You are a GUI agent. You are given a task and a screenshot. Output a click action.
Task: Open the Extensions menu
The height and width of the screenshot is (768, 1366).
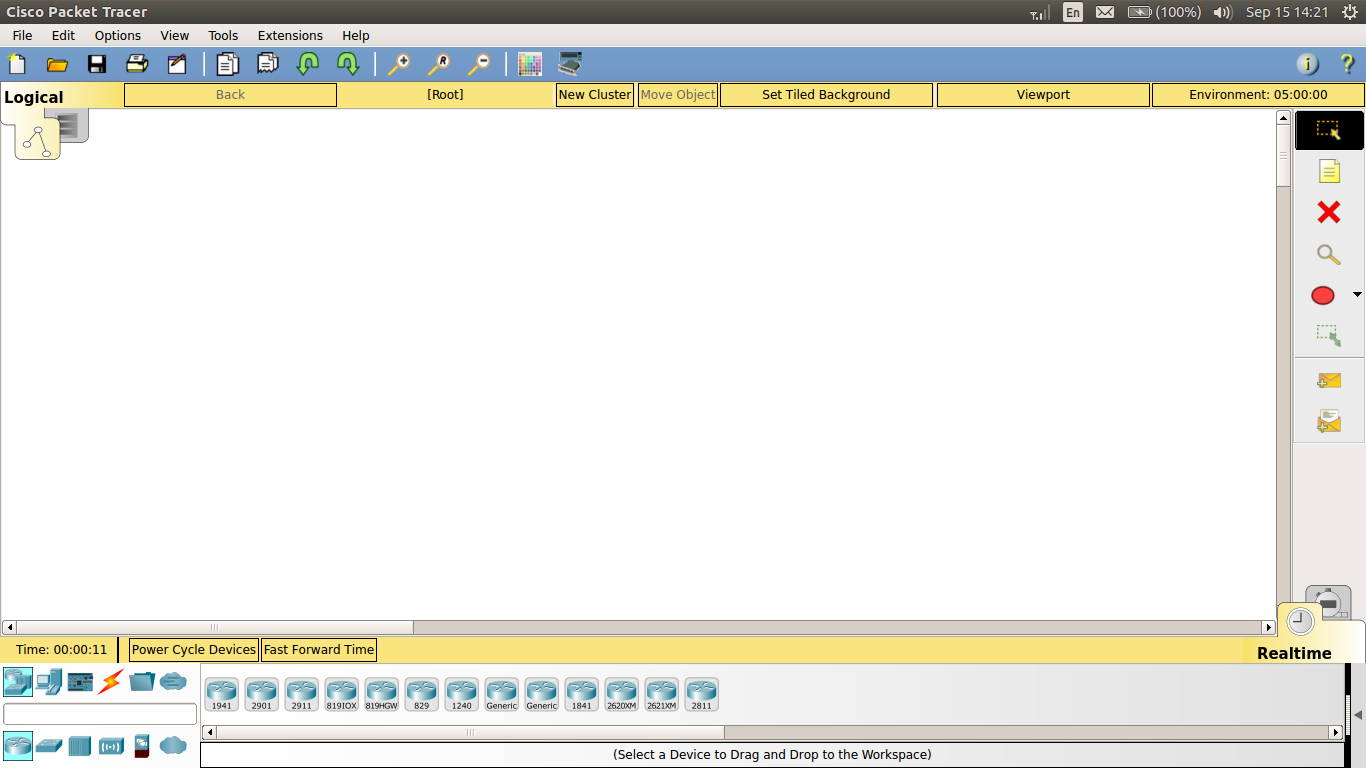click(290, 35)
